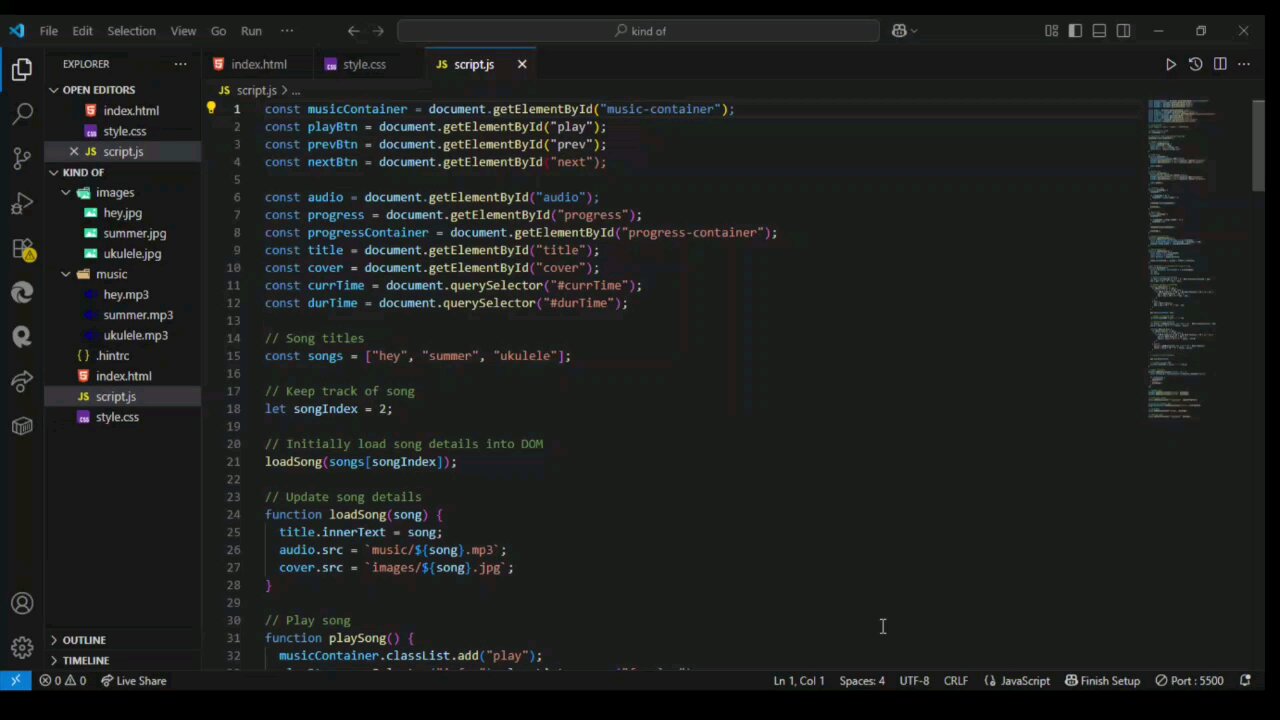Open Source Control view
This screenshot has height=720, width=1280.
tap(22, 158)
